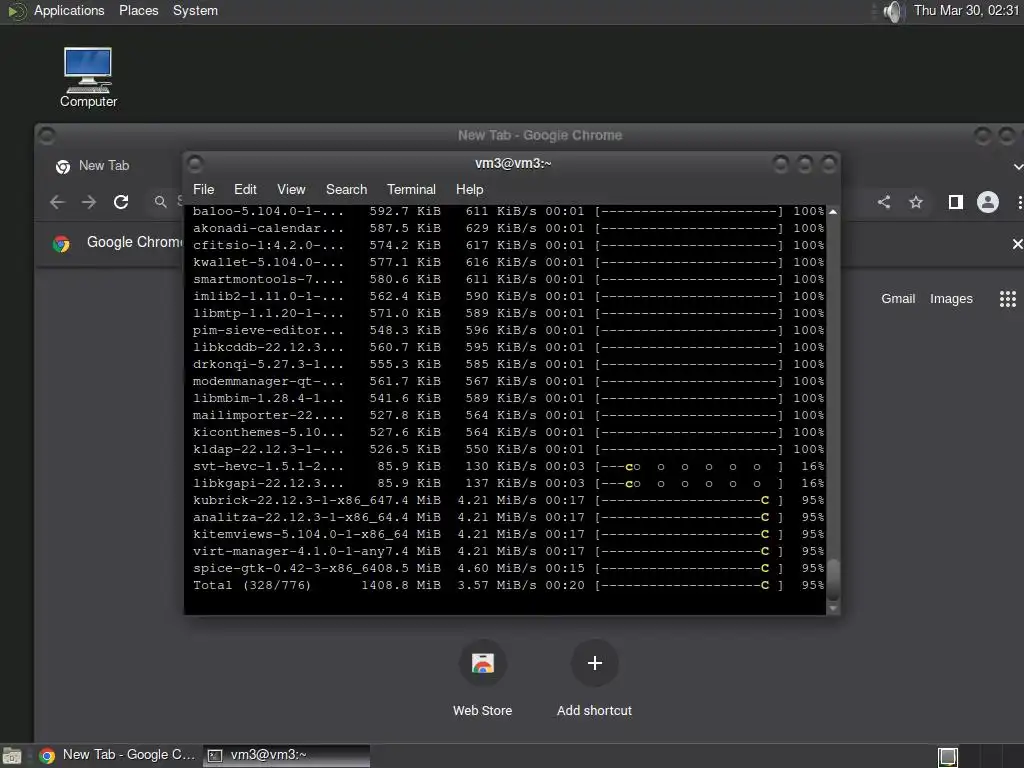Expand the Chrome tab search chevron
This screenshot has height=768, width=1024.
pos(1017,167)
